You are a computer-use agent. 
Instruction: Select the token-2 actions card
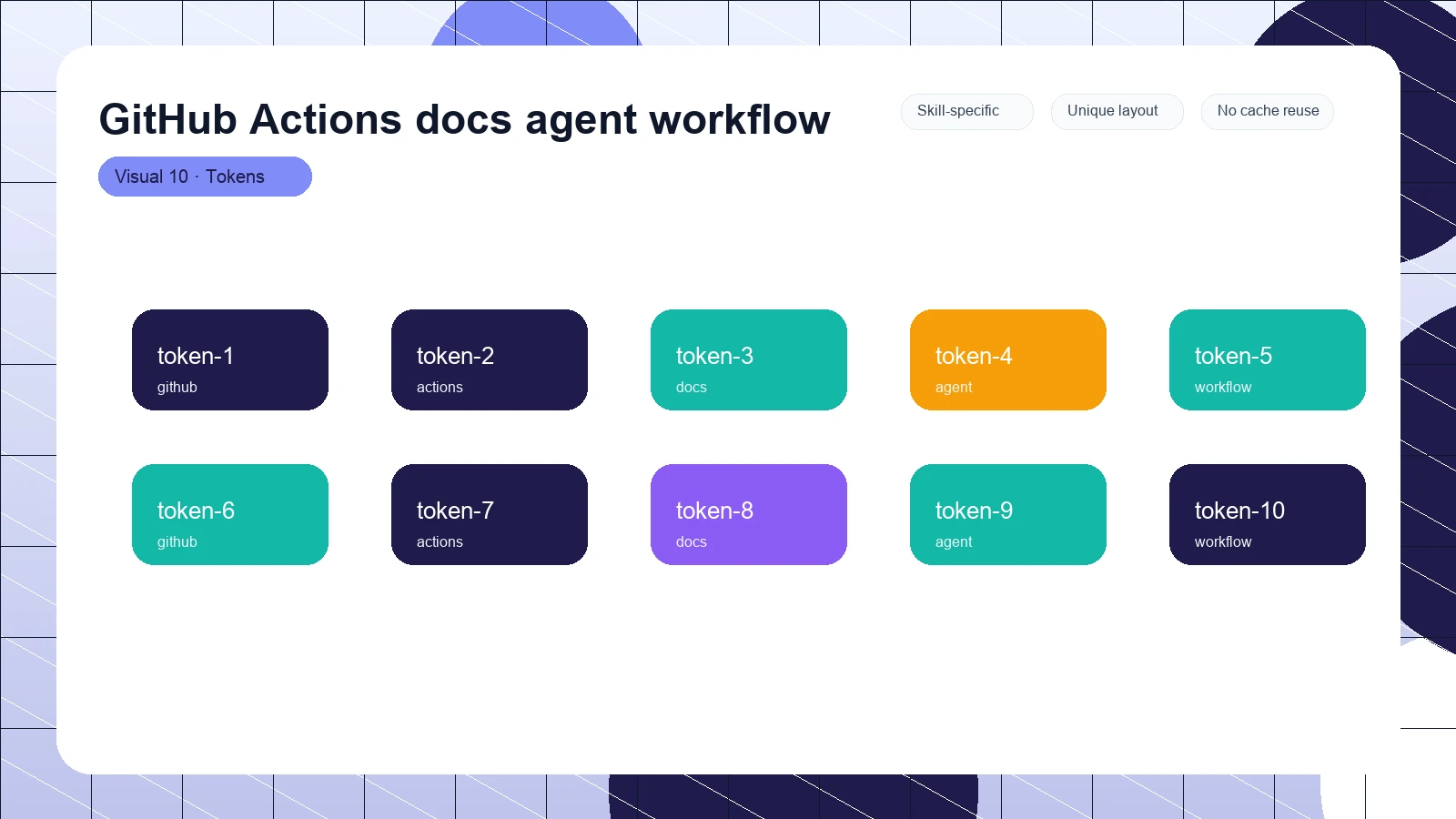(490, 359)
